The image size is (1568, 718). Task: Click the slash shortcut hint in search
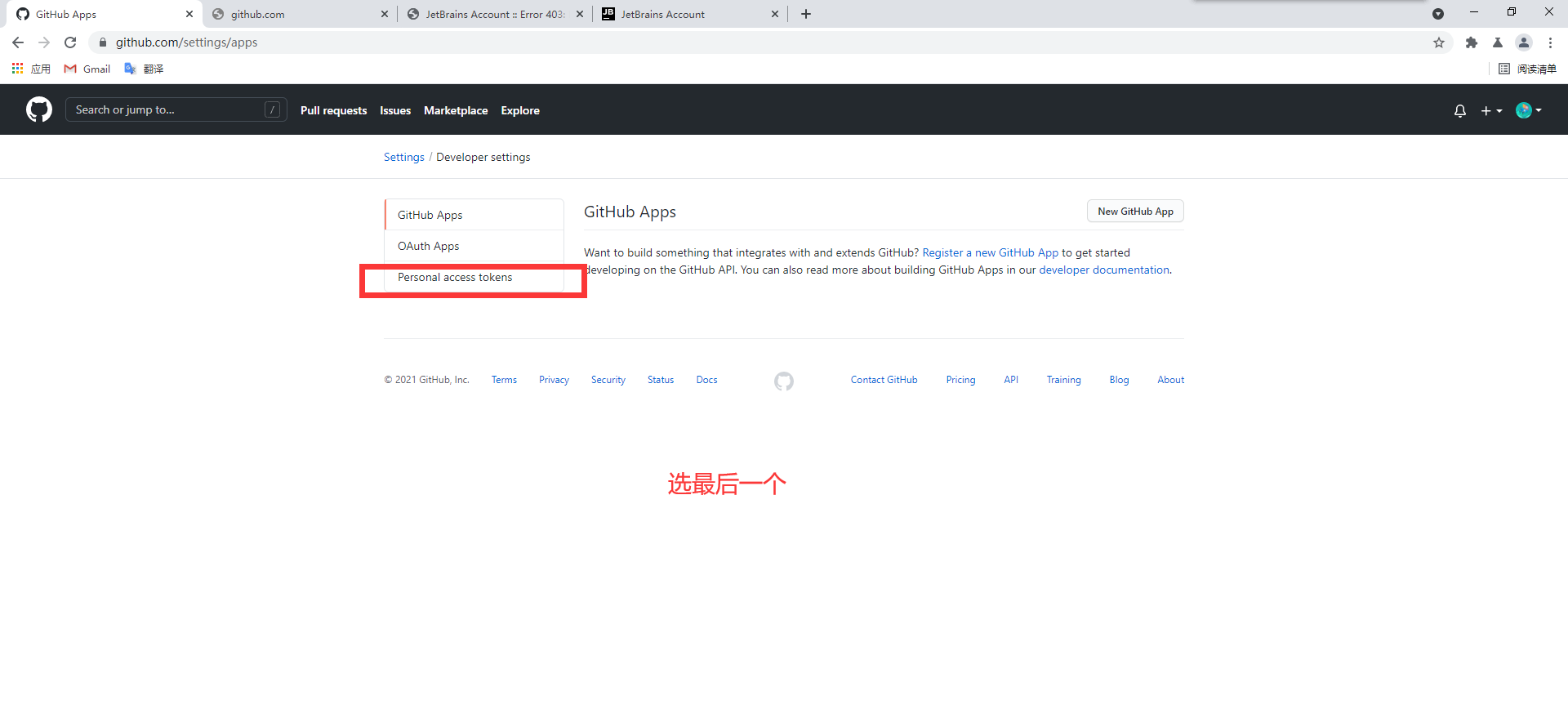(x=273, y=109)
